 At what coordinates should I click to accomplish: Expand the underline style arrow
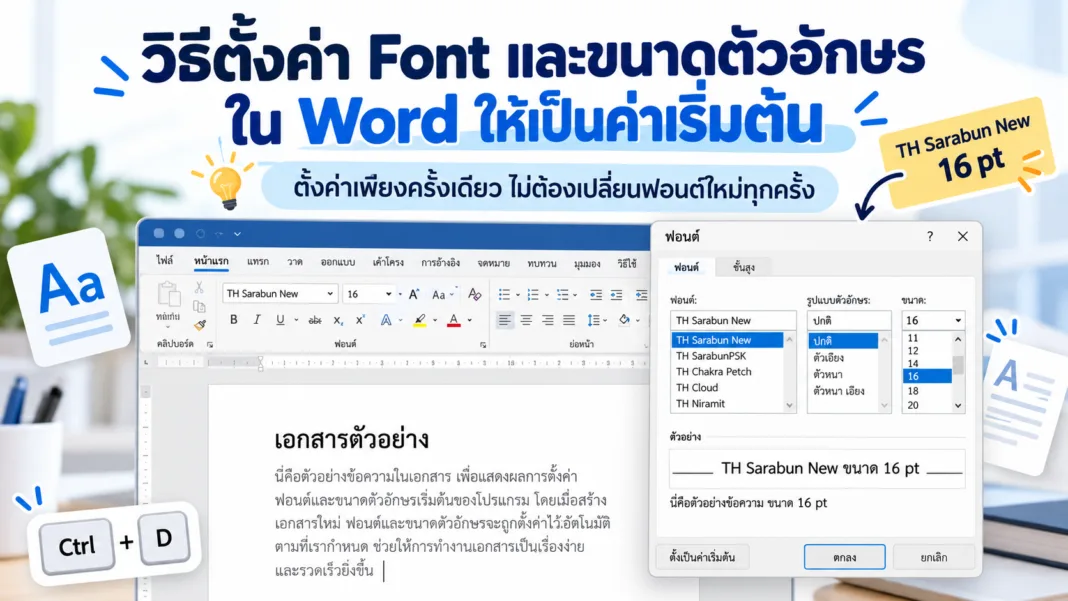[x=296, y=320]
